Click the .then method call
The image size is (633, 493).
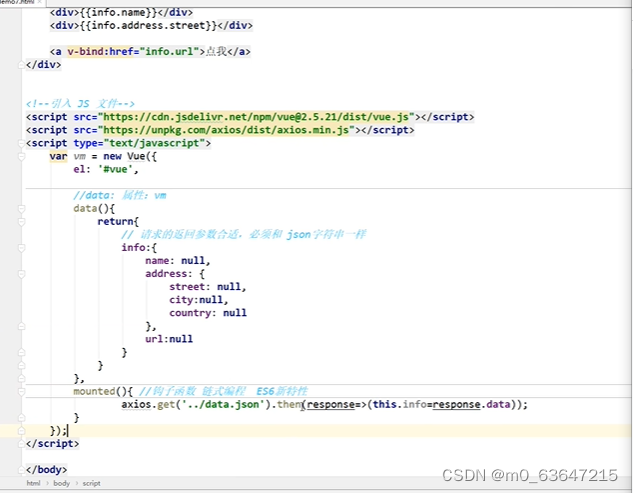288,404
